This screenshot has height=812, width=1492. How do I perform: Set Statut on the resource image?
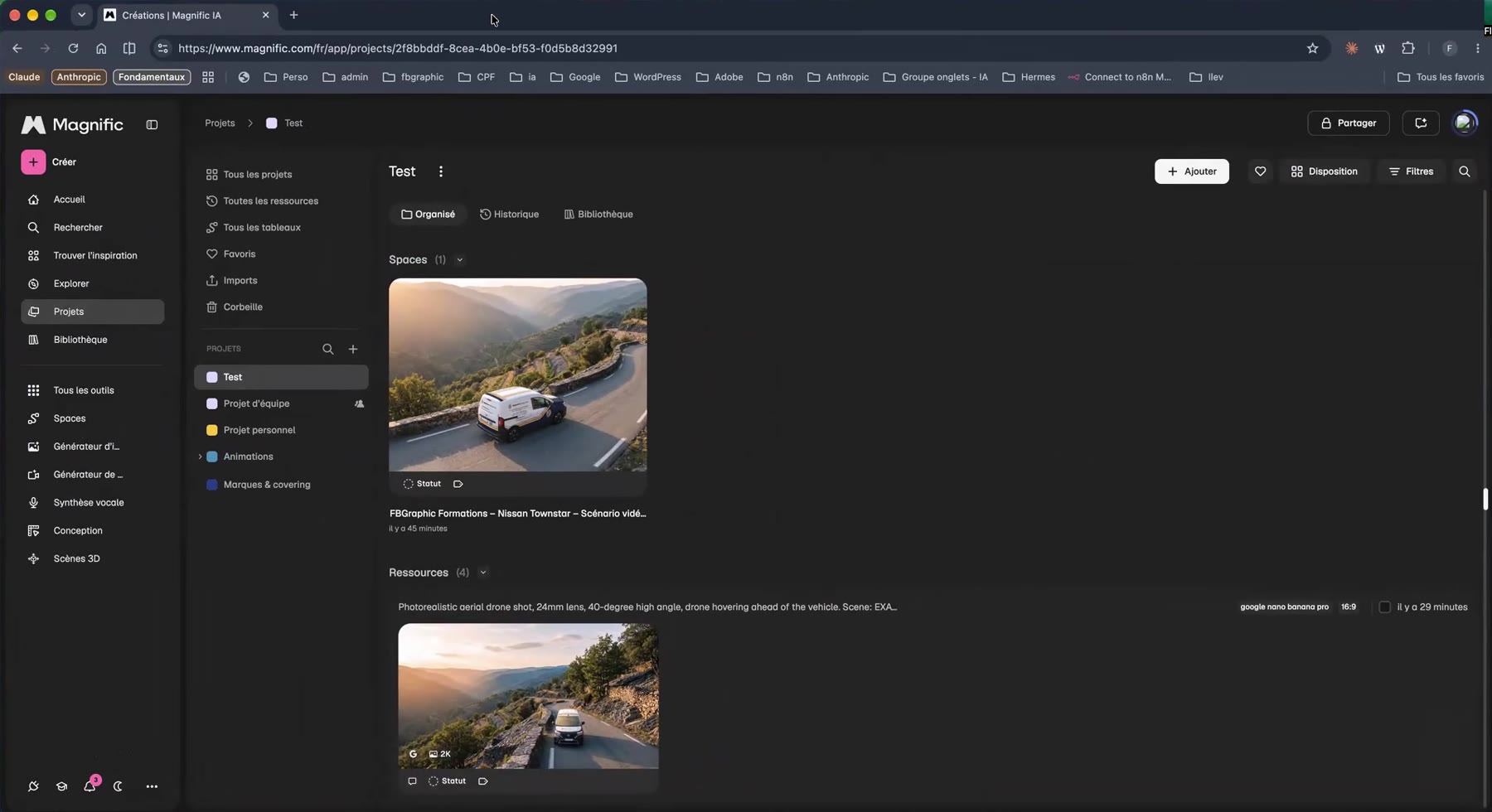(448, 781)
